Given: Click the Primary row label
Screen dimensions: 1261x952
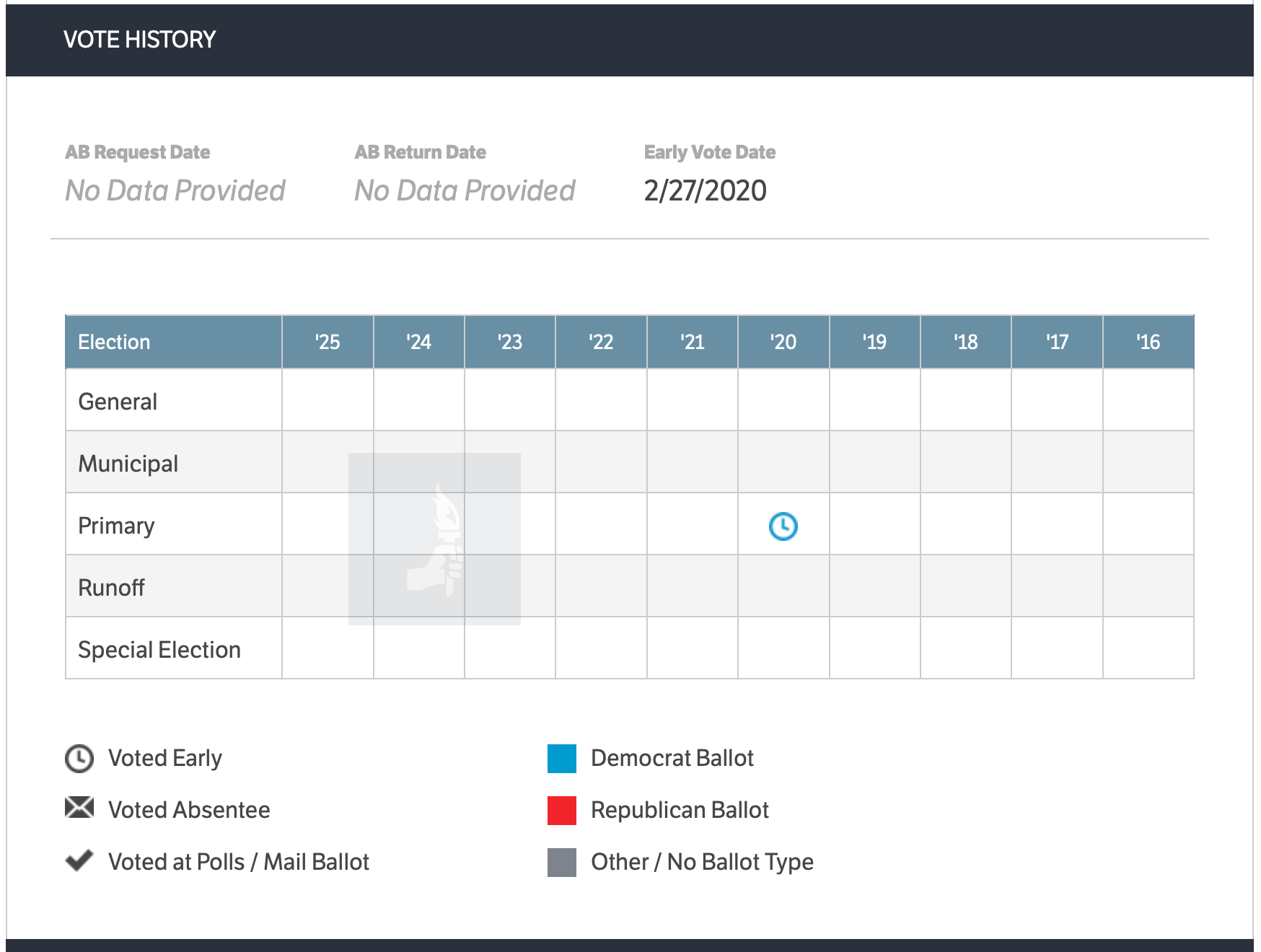Looking at the screenshot, I should (116, 526).
